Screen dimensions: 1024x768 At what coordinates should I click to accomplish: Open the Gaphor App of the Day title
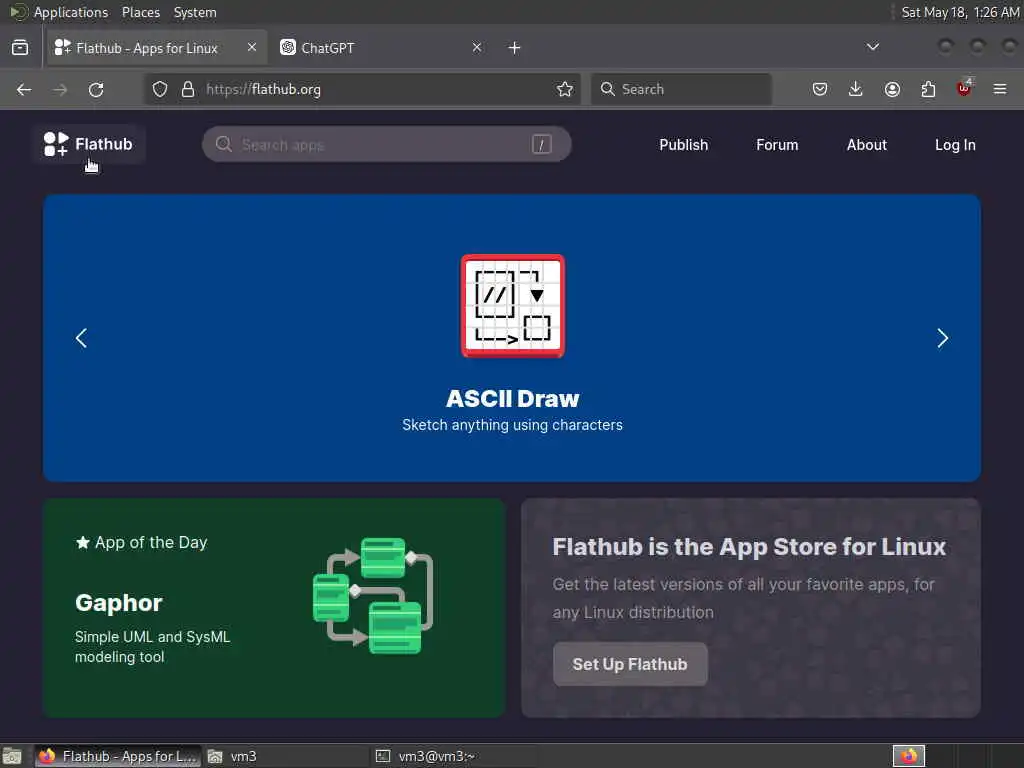click(119, 603)
